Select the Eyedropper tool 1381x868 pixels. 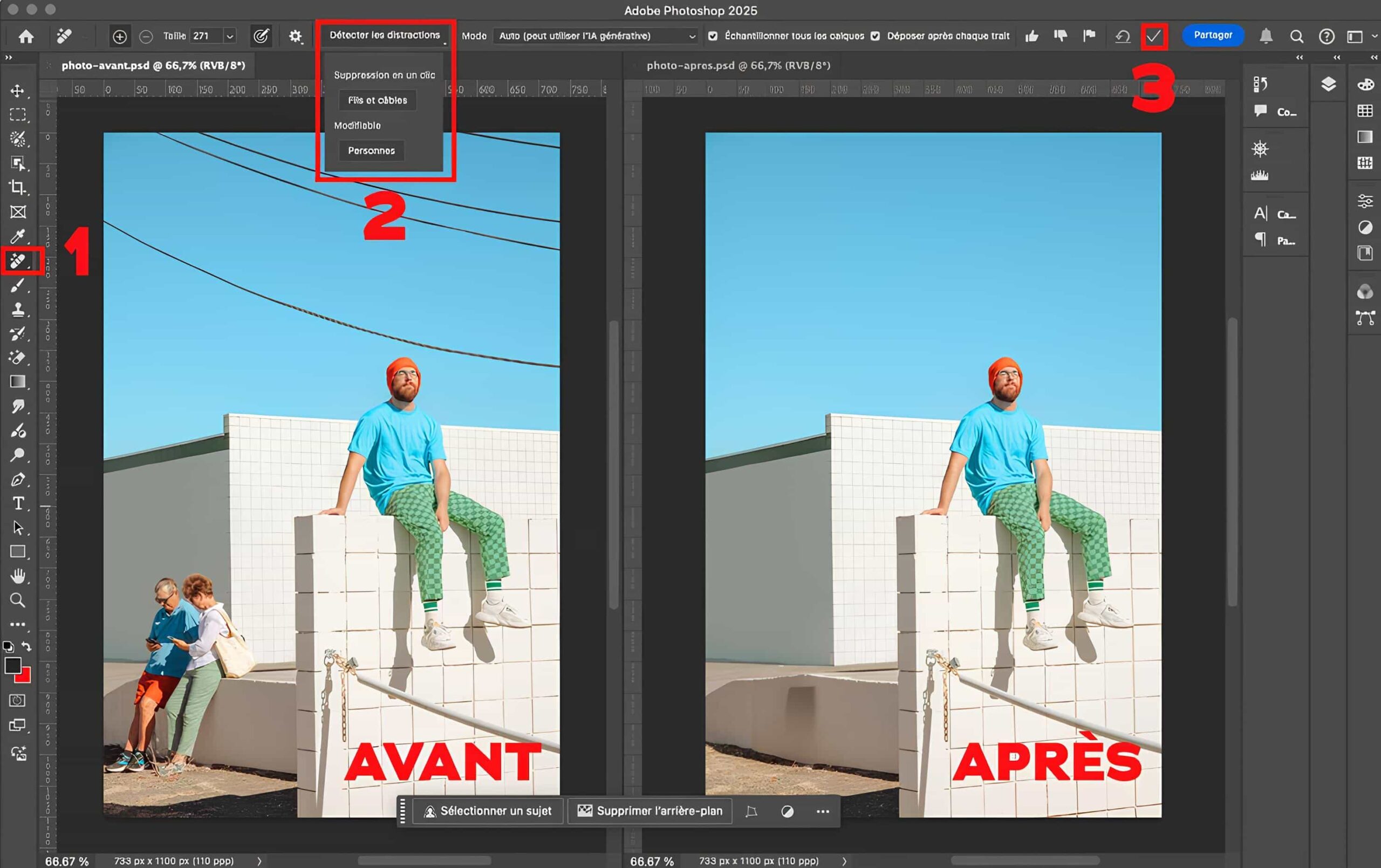[18, 236]
